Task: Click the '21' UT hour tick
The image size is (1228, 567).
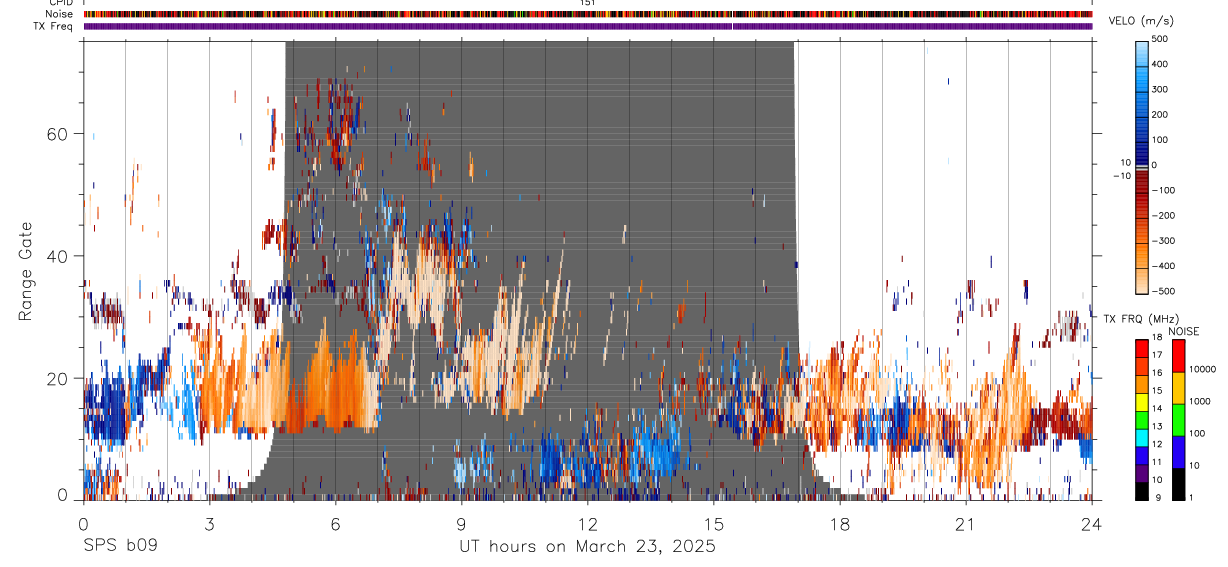Action: pyautogui.click(x=966, y=523)
